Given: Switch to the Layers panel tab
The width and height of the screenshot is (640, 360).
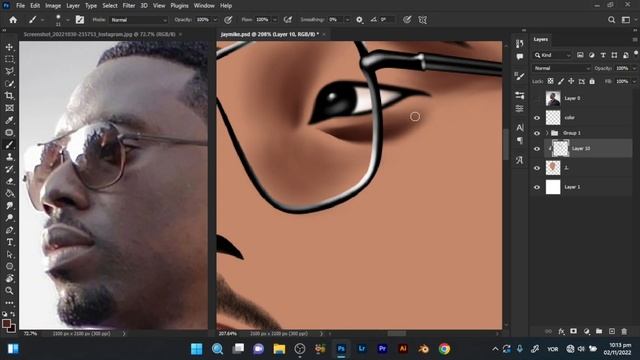Looking at the screenshot, I should point(540,39).
